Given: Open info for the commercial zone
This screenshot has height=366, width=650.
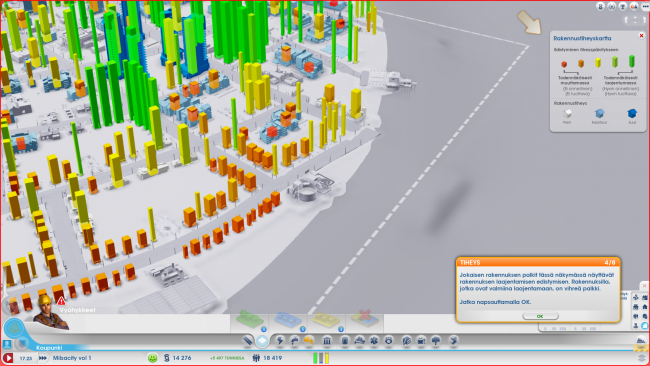Looking at the screenshot, I should (303, 329).
